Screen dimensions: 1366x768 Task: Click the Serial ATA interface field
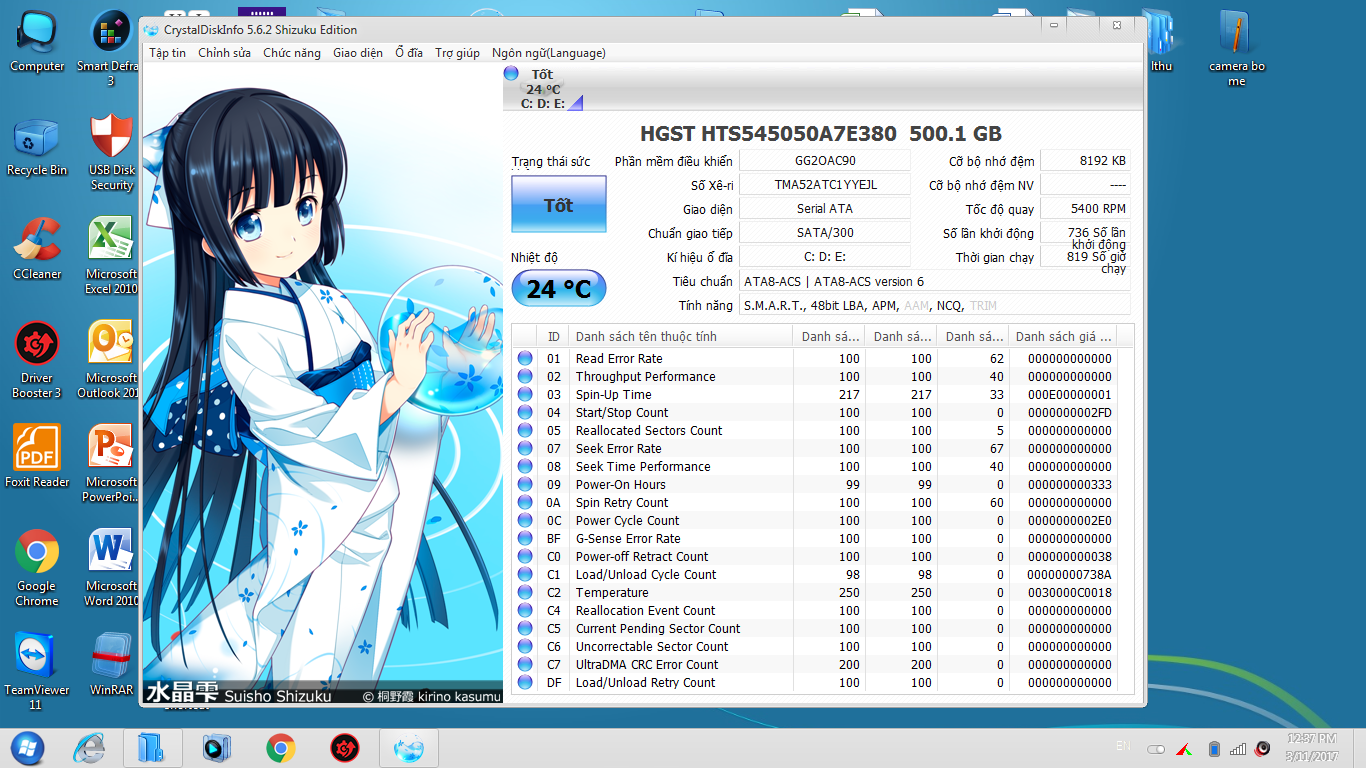point(825,209)
